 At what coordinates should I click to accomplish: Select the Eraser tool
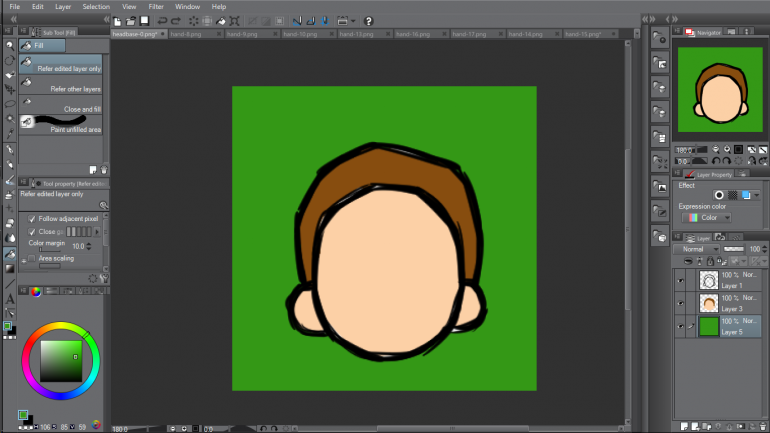(x=10, y=223)
